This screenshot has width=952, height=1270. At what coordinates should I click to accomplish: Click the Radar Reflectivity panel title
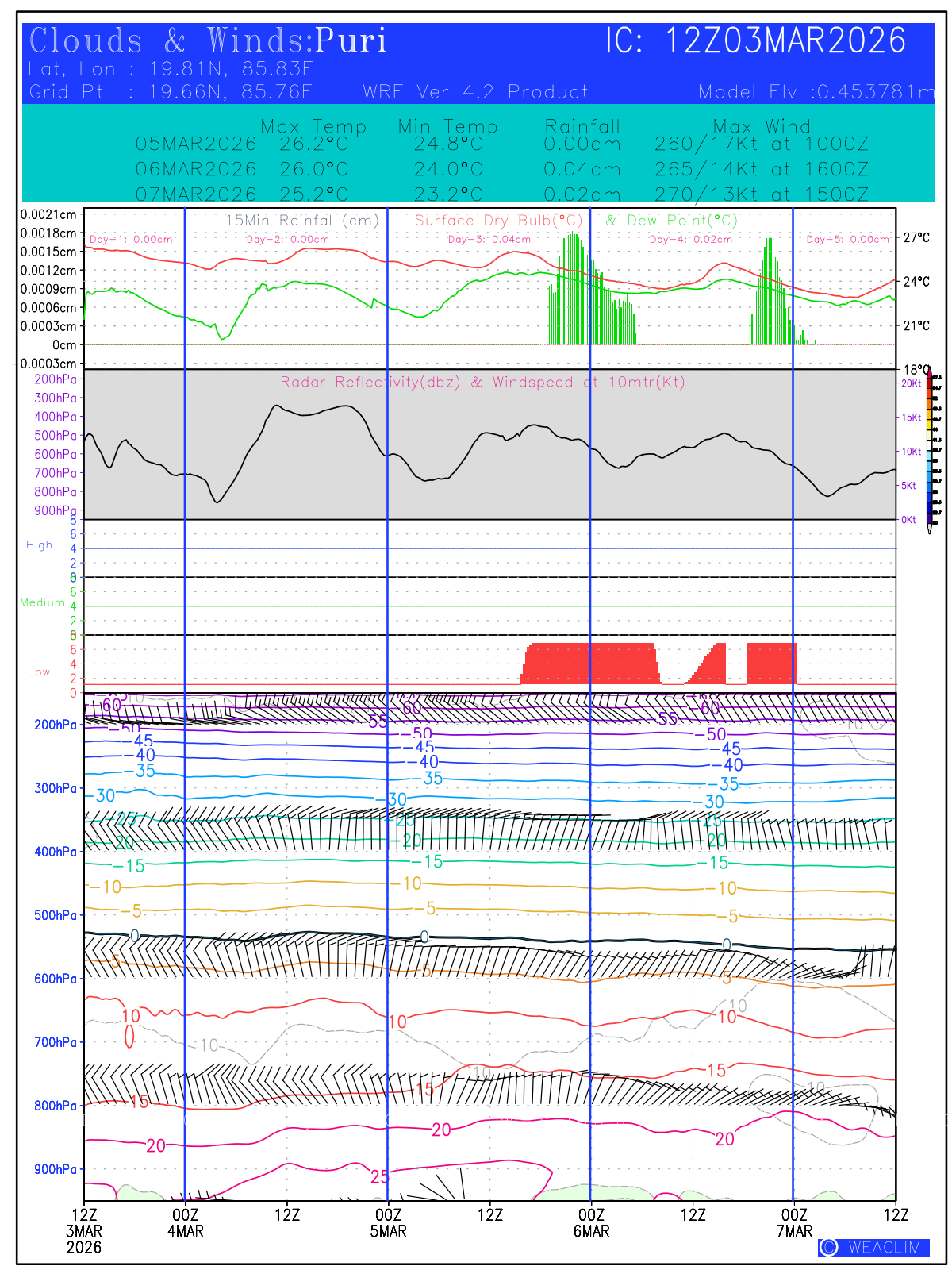click(482, 382)
